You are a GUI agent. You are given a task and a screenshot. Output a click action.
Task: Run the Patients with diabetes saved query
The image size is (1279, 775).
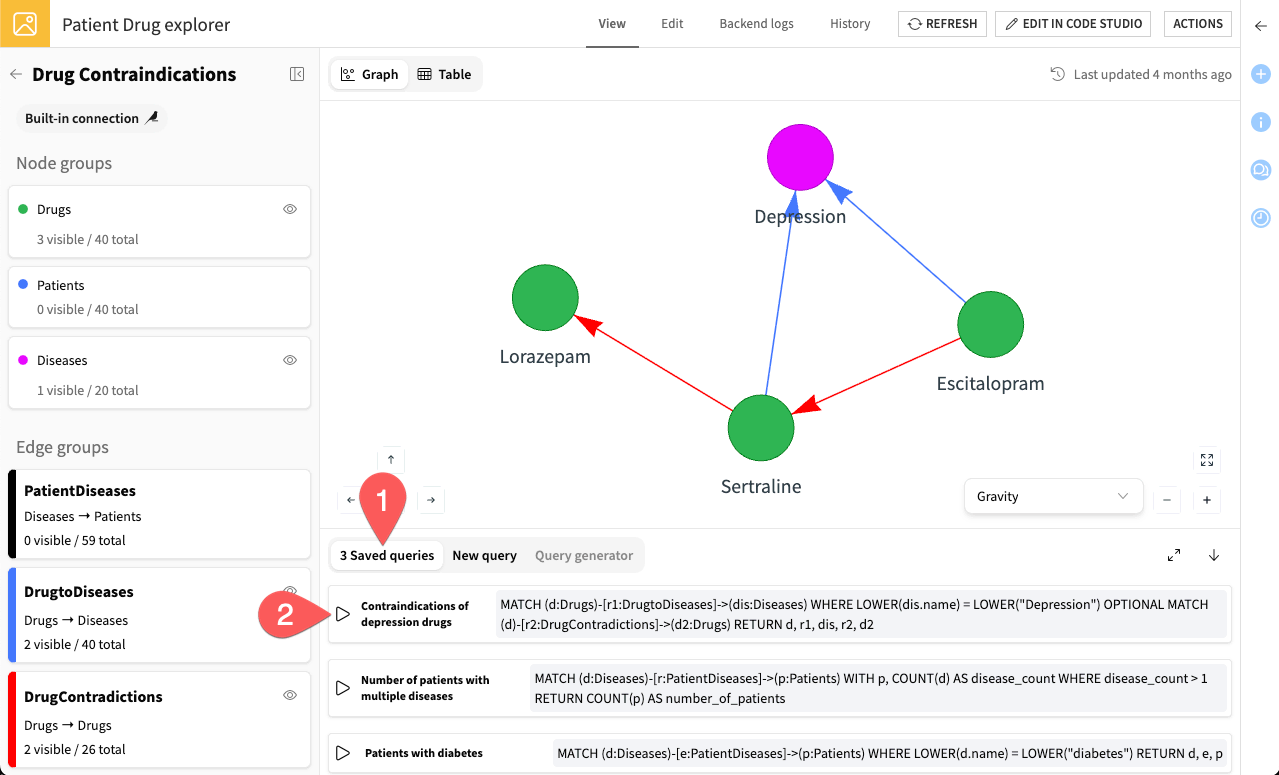(x=343, y=753)
